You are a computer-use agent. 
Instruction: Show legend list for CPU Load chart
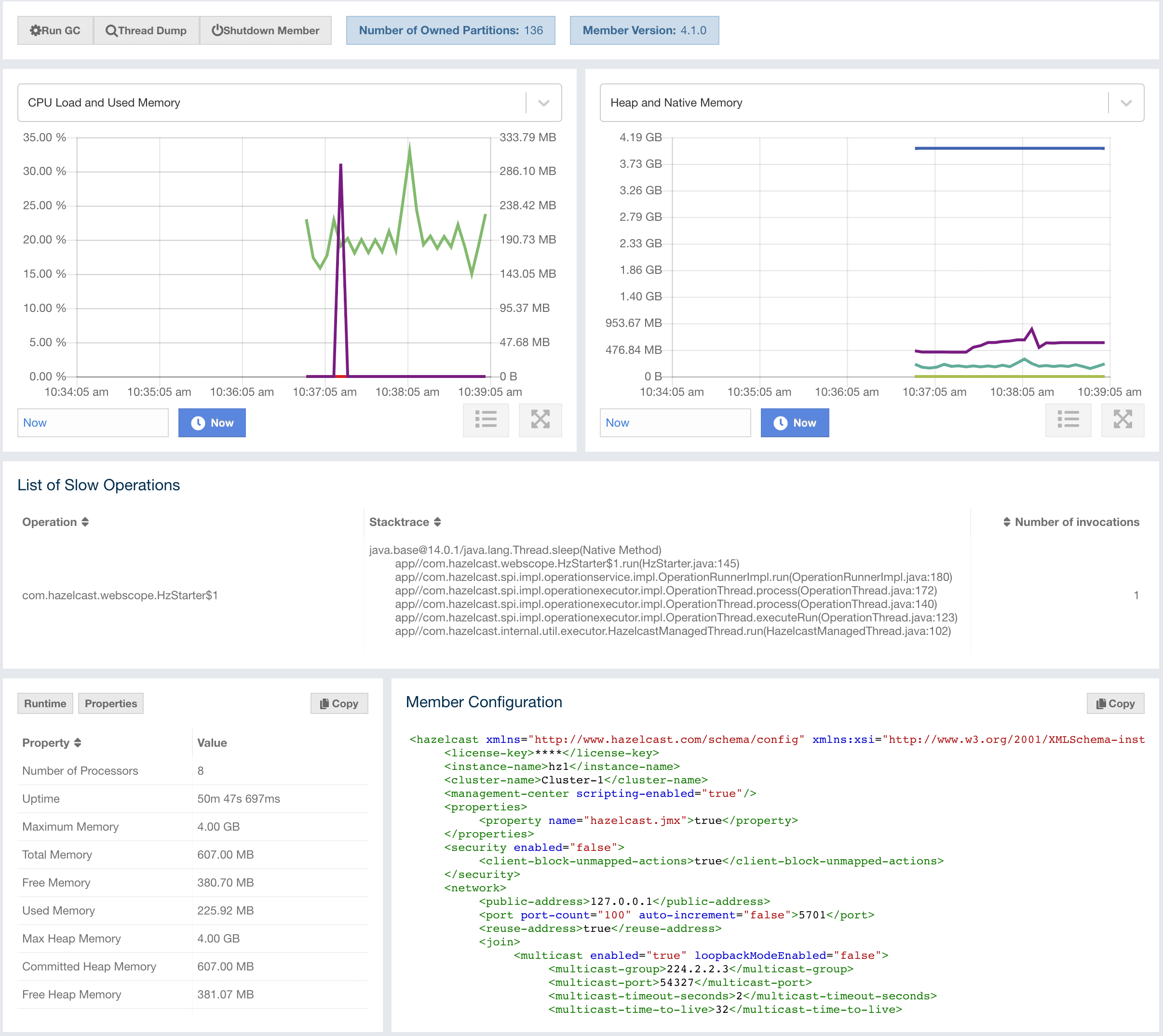click(486, 420)
